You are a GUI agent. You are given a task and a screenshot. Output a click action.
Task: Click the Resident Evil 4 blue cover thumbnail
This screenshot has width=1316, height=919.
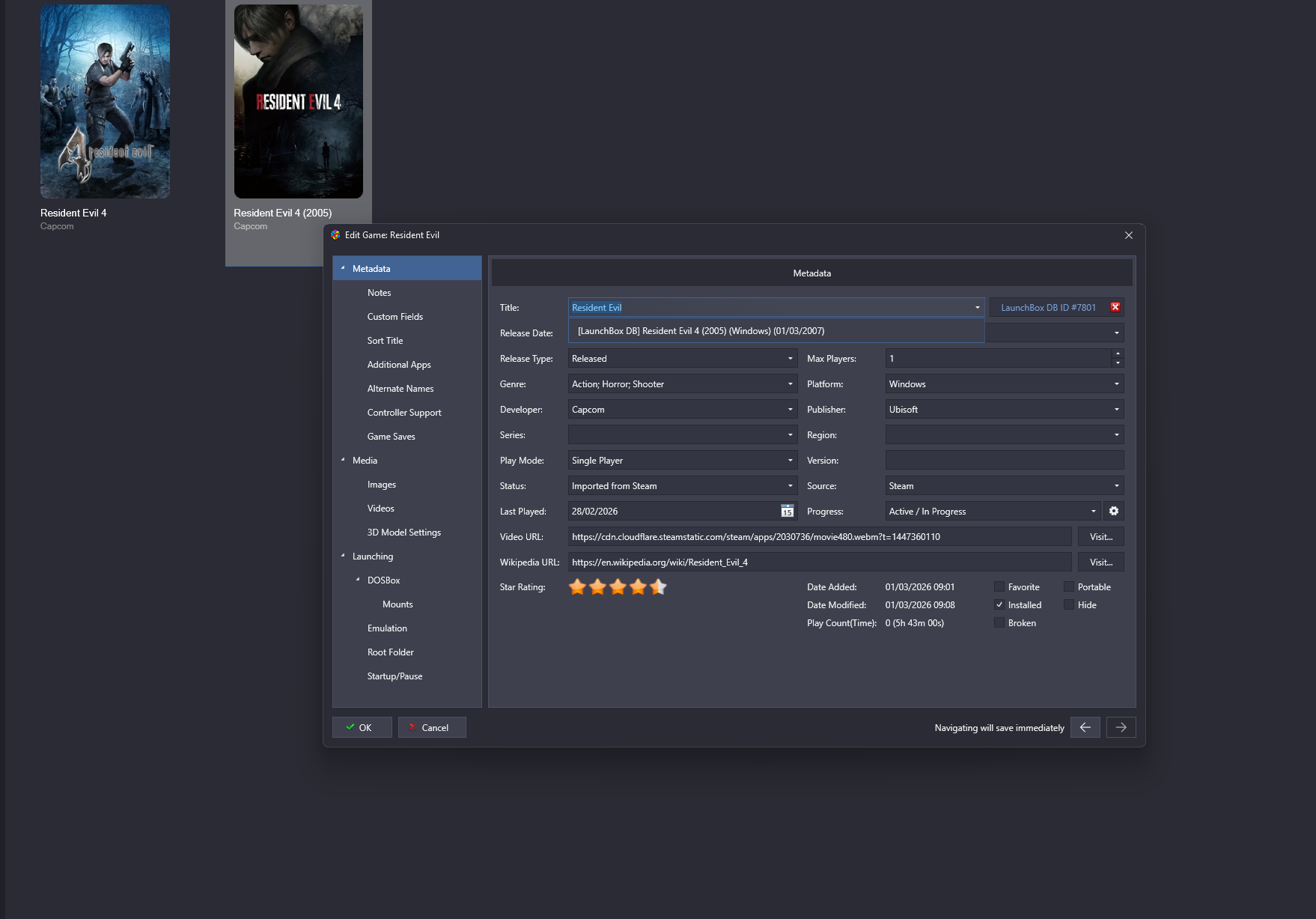(x=105, y=102)
